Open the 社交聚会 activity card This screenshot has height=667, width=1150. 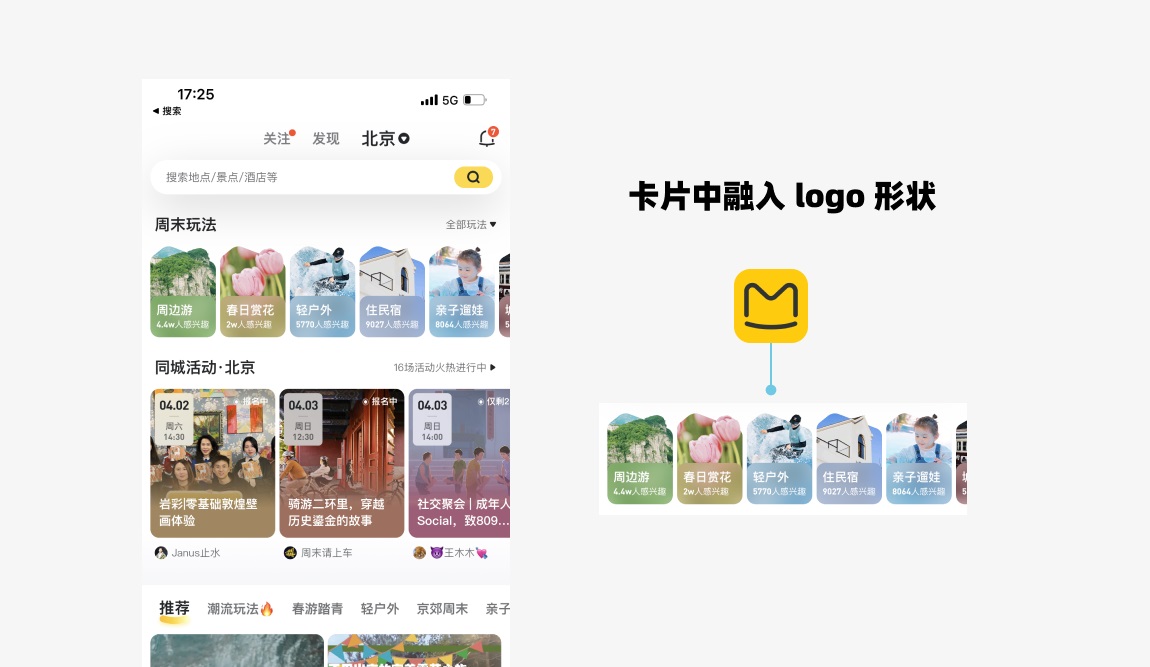tap(459, 463)
